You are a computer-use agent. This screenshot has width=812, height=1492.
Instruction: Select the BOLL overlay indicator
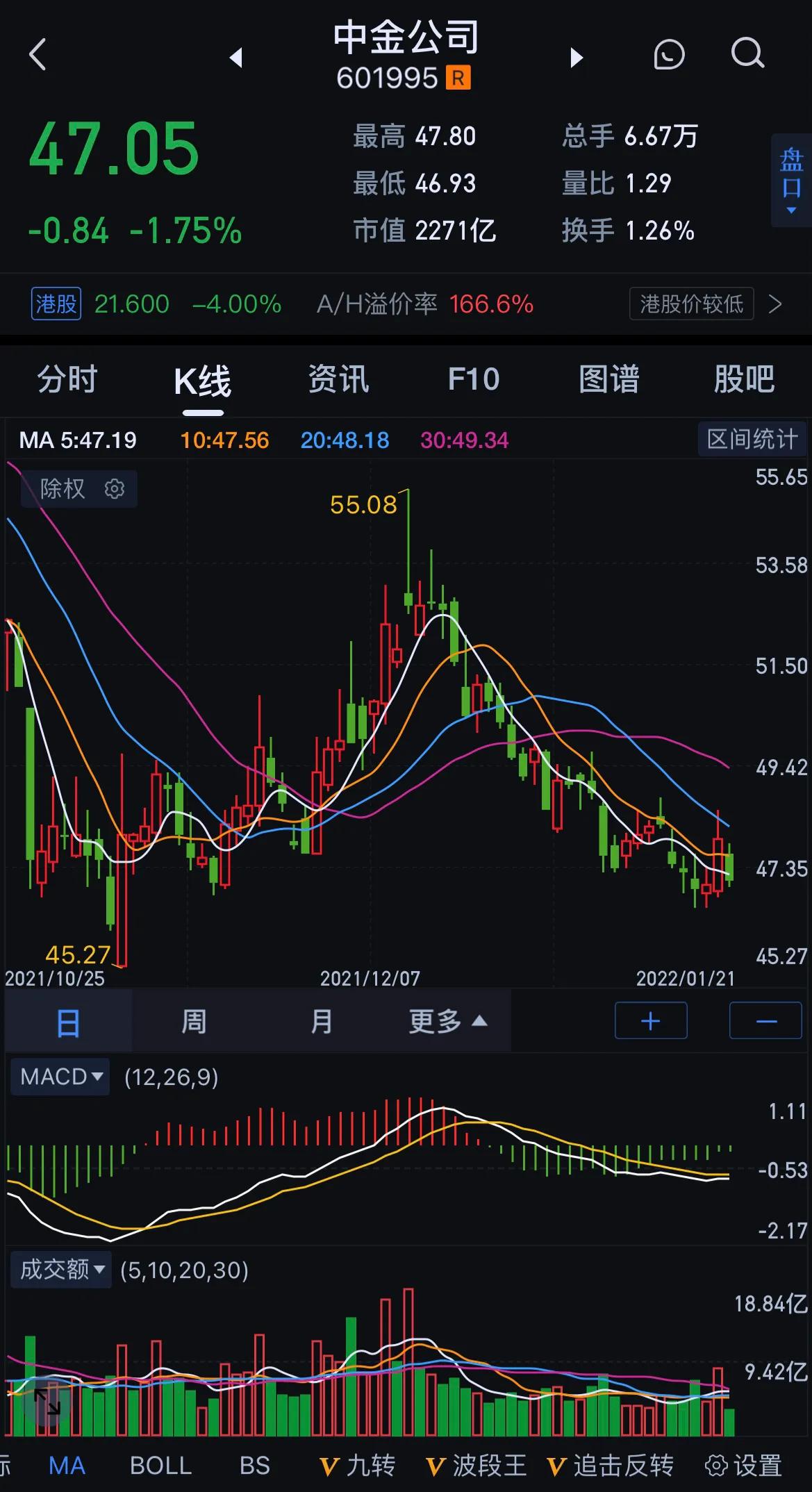pyautogui.click(x=160, y=1466)
